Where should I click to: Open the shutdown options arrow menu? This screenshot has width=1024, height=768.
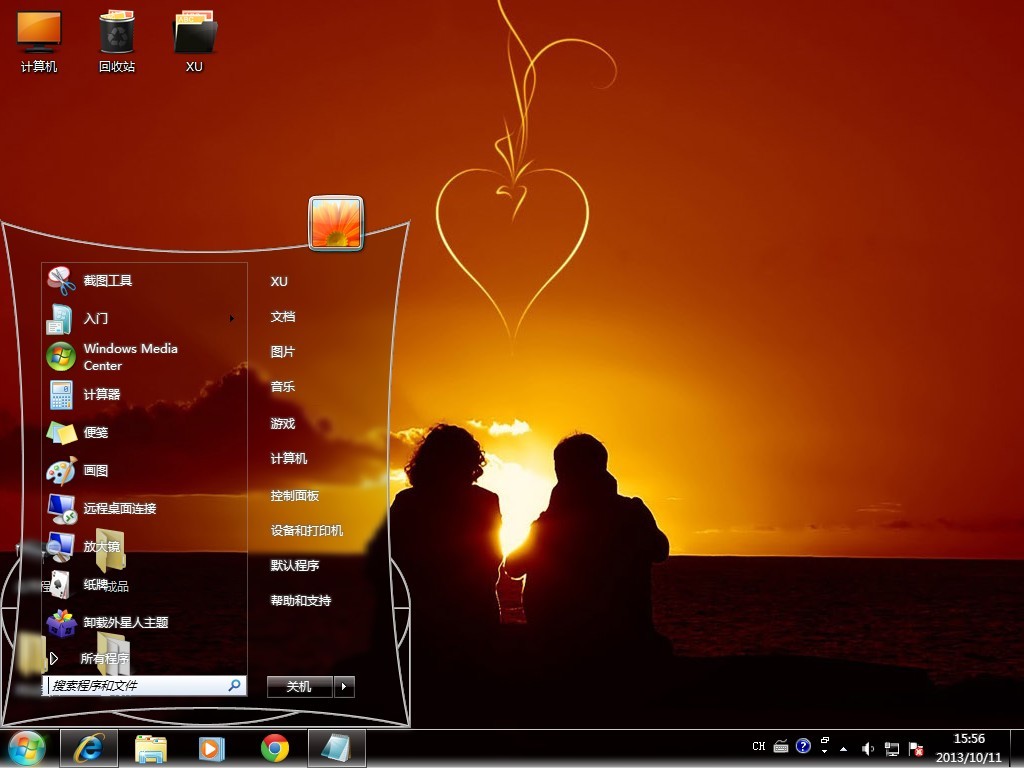(x=344, y=687)
